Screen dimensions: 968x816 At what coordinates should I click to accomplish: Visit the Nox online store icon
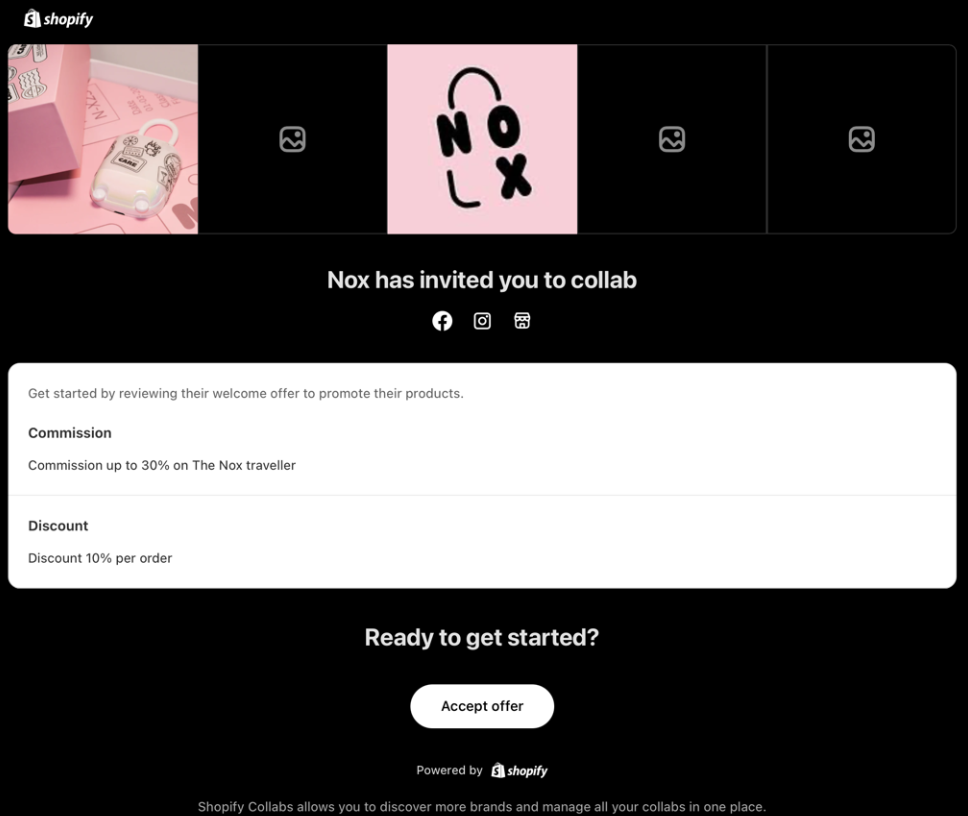coord(522,320)
